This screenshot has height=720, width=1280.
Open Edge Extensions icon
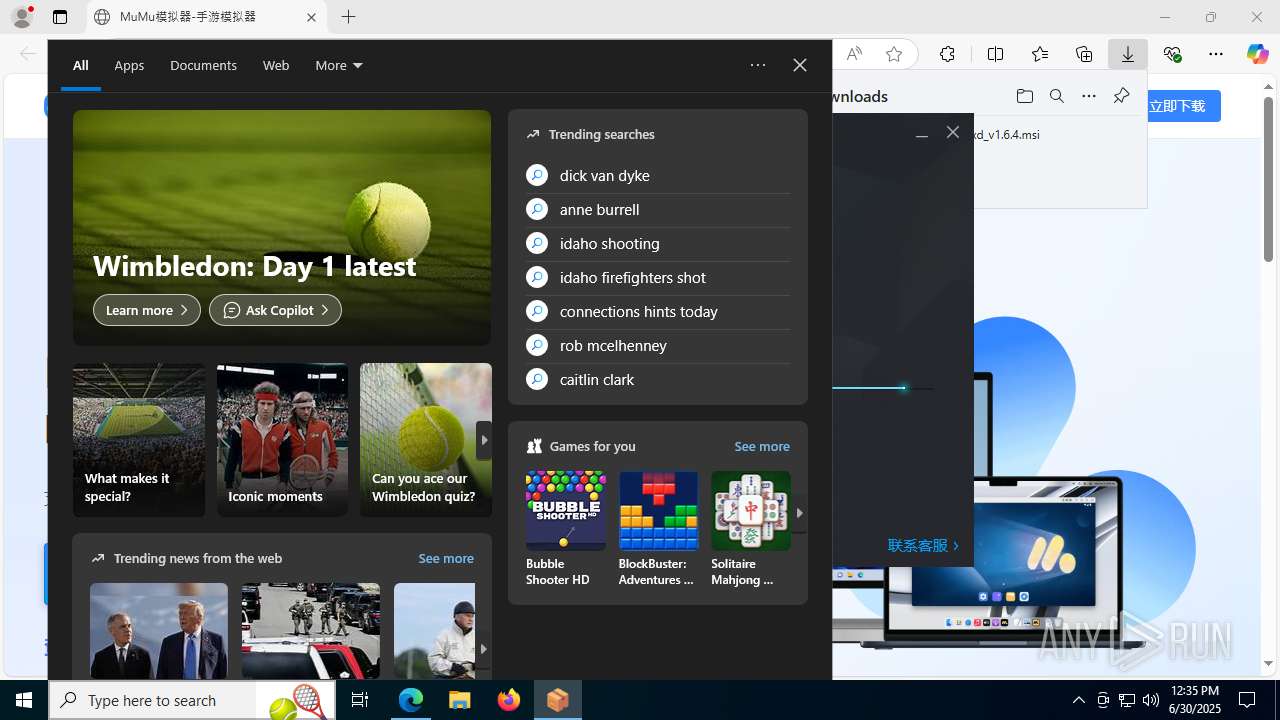[947, 54]
